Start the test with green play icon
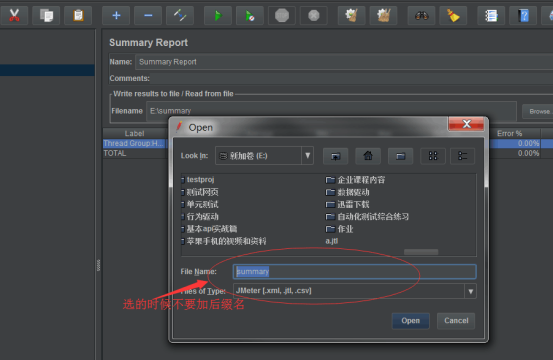The width and height of the screenshot is (553, 360). (218, 16)
